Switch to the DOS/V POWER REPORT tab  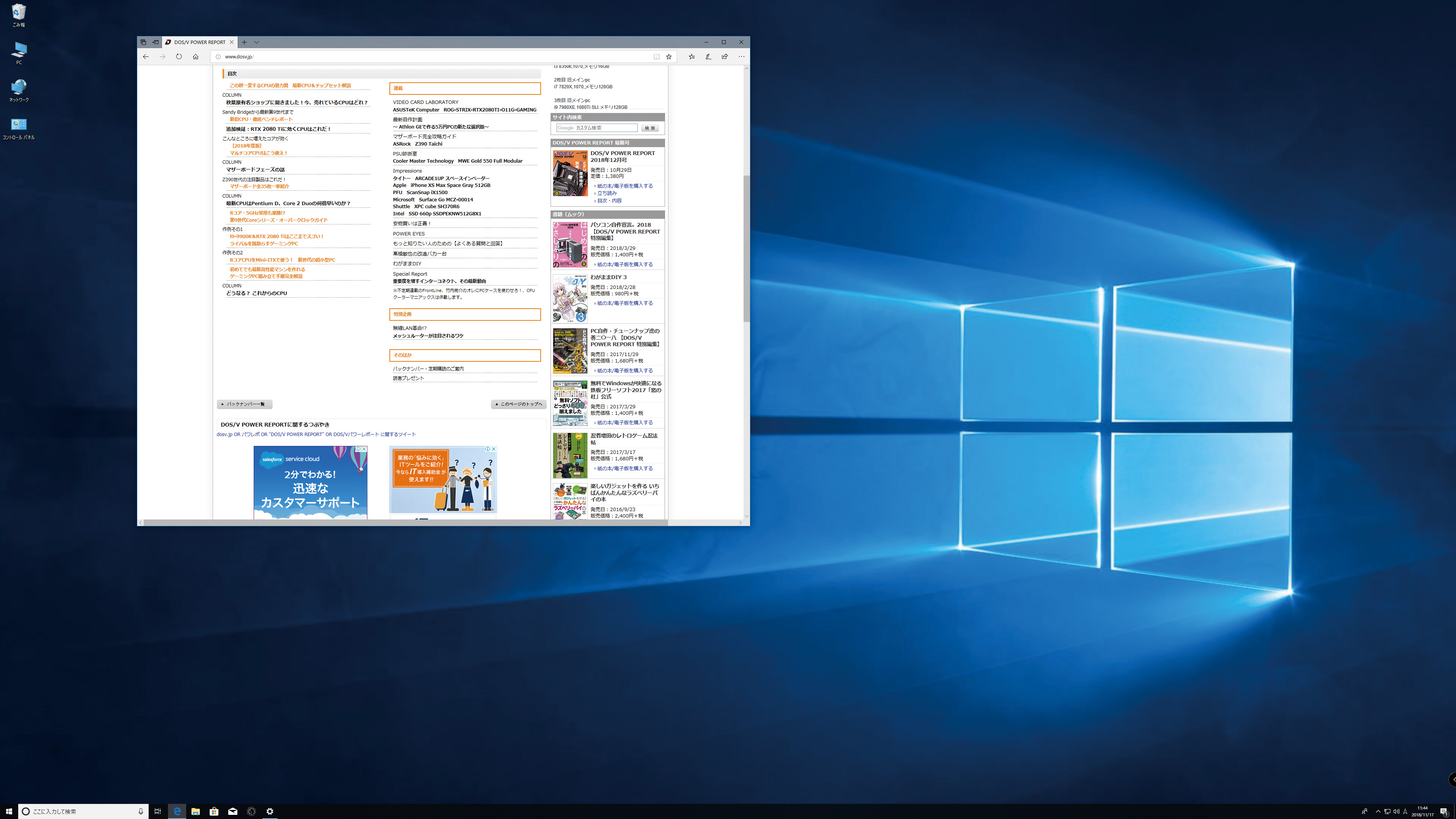199,42
